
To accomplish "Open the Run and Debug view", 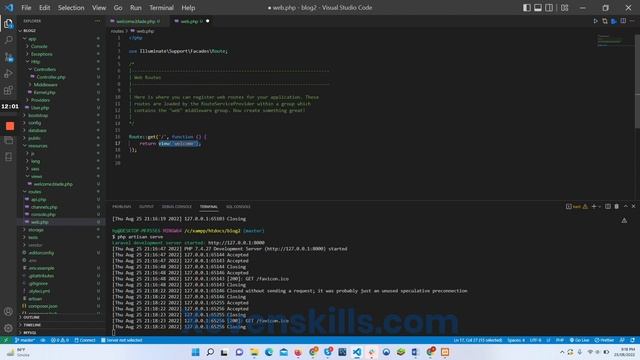I will (8, 74).
